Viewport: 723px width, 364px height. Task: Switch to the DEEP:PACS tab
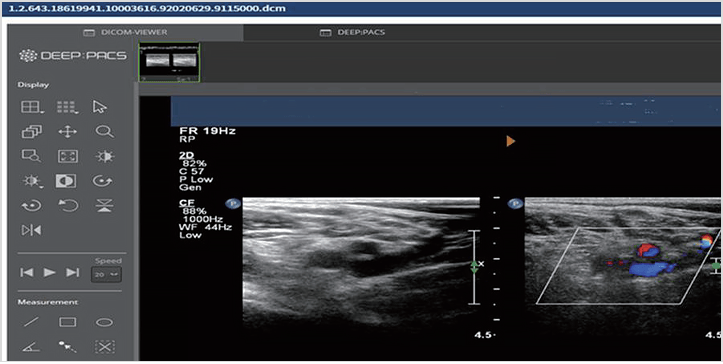[352, 32]
